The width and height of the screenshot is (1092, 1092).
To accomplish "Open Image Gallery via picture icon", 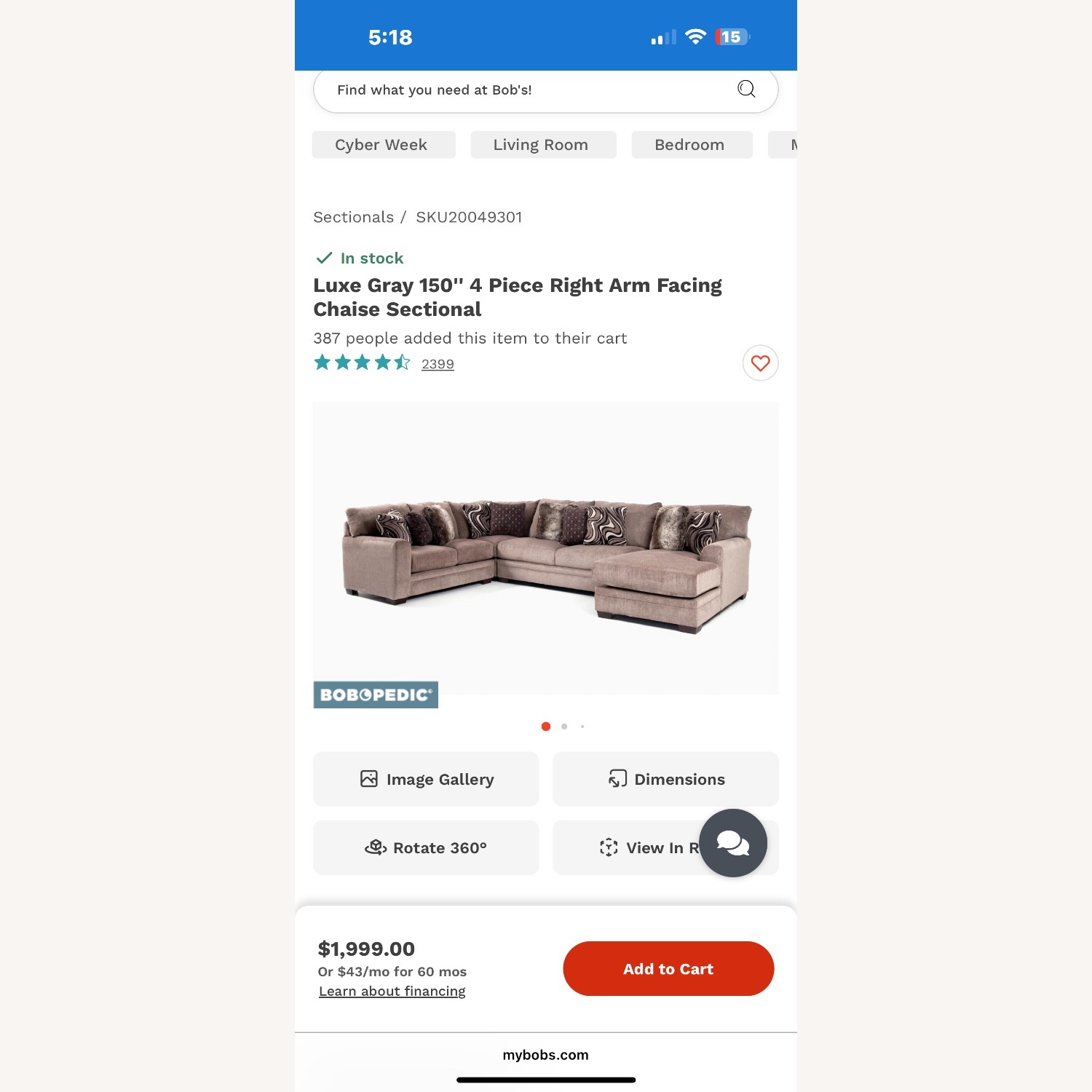I will point(369,779).
